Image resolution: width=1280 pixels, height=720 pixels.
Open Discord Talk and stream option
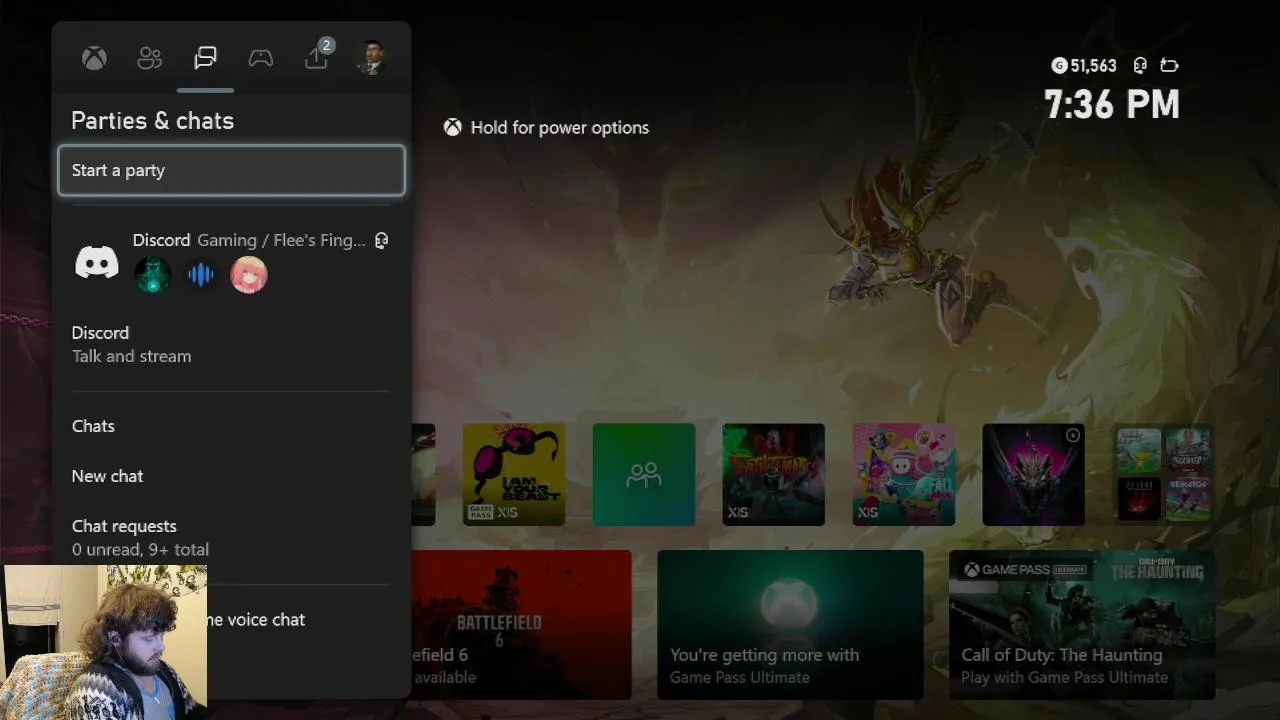coord(231,344)
